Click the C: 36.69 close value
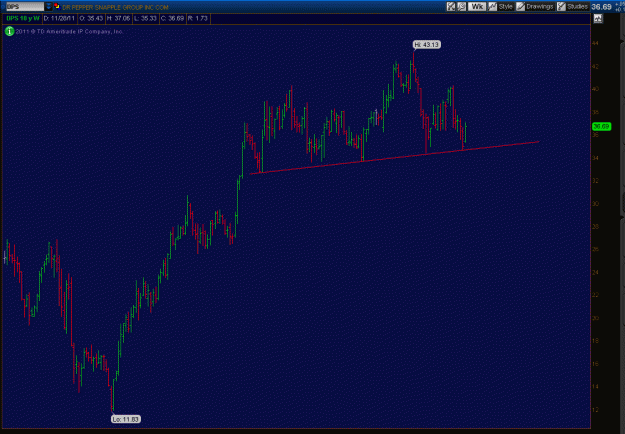Screen dimensions: 625x434 point(172,18)
